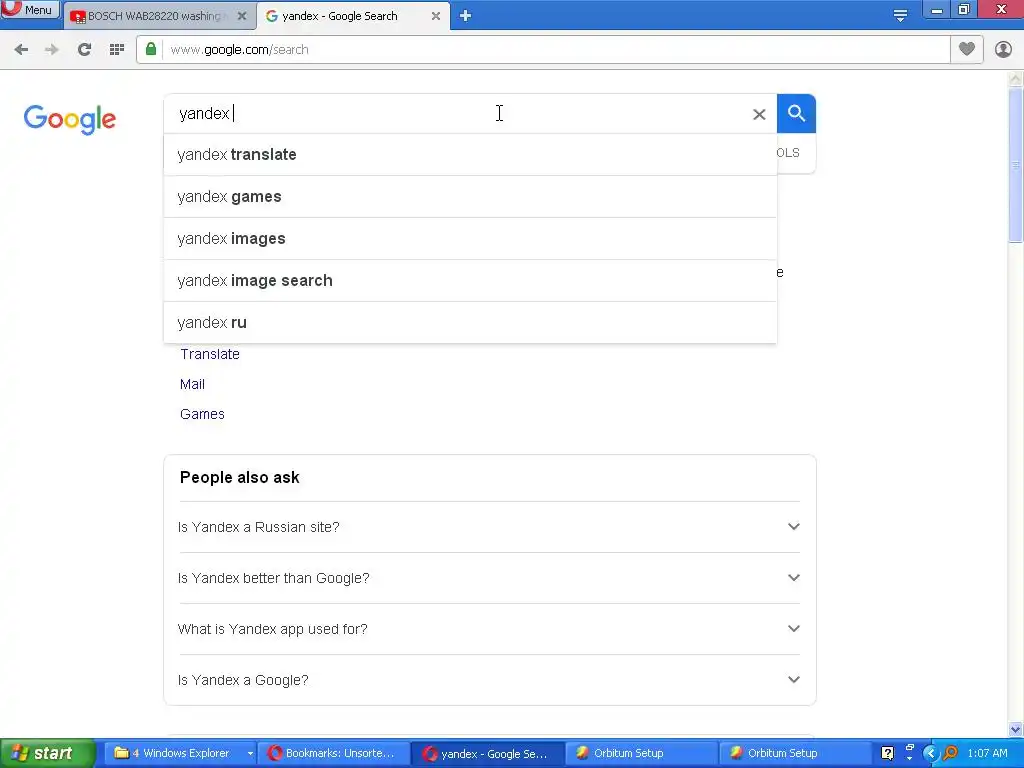The image size is (1024, 768).
Task: Click the 1:07 AM clock
Action: click(x=987, y=754)
